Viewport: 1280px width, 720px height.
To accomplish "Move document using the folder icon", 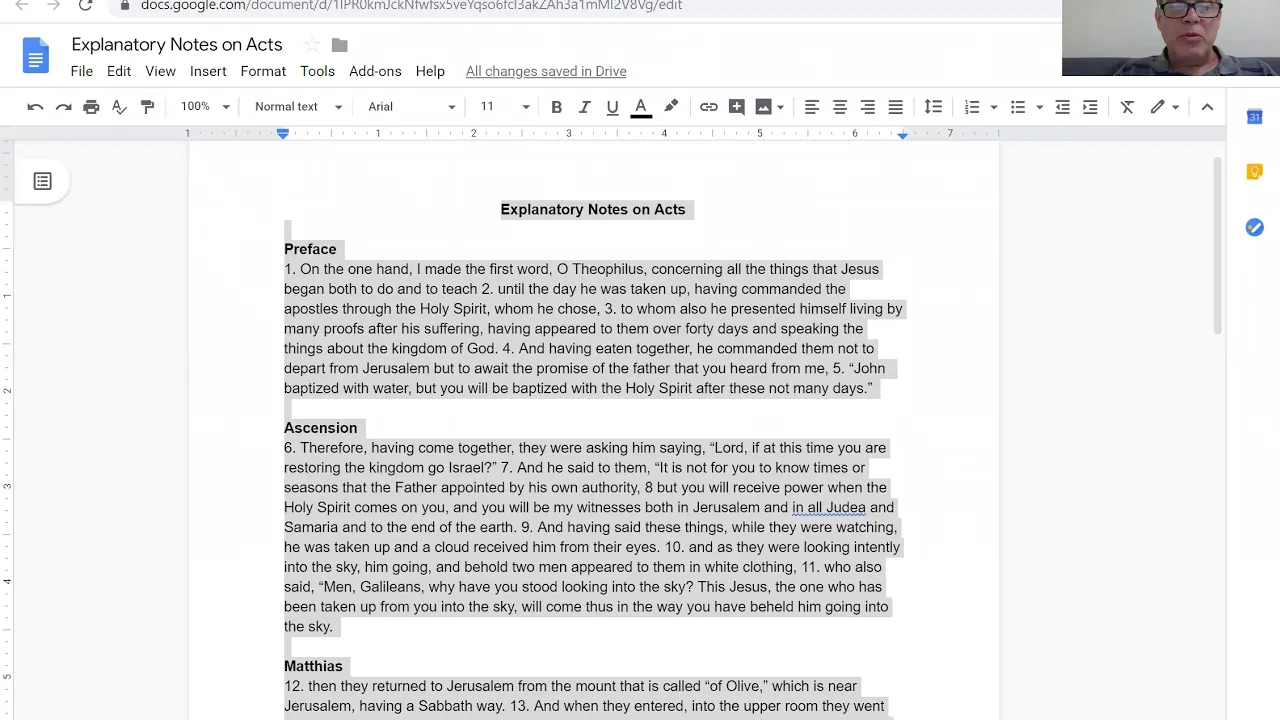I will pos(340,45).
